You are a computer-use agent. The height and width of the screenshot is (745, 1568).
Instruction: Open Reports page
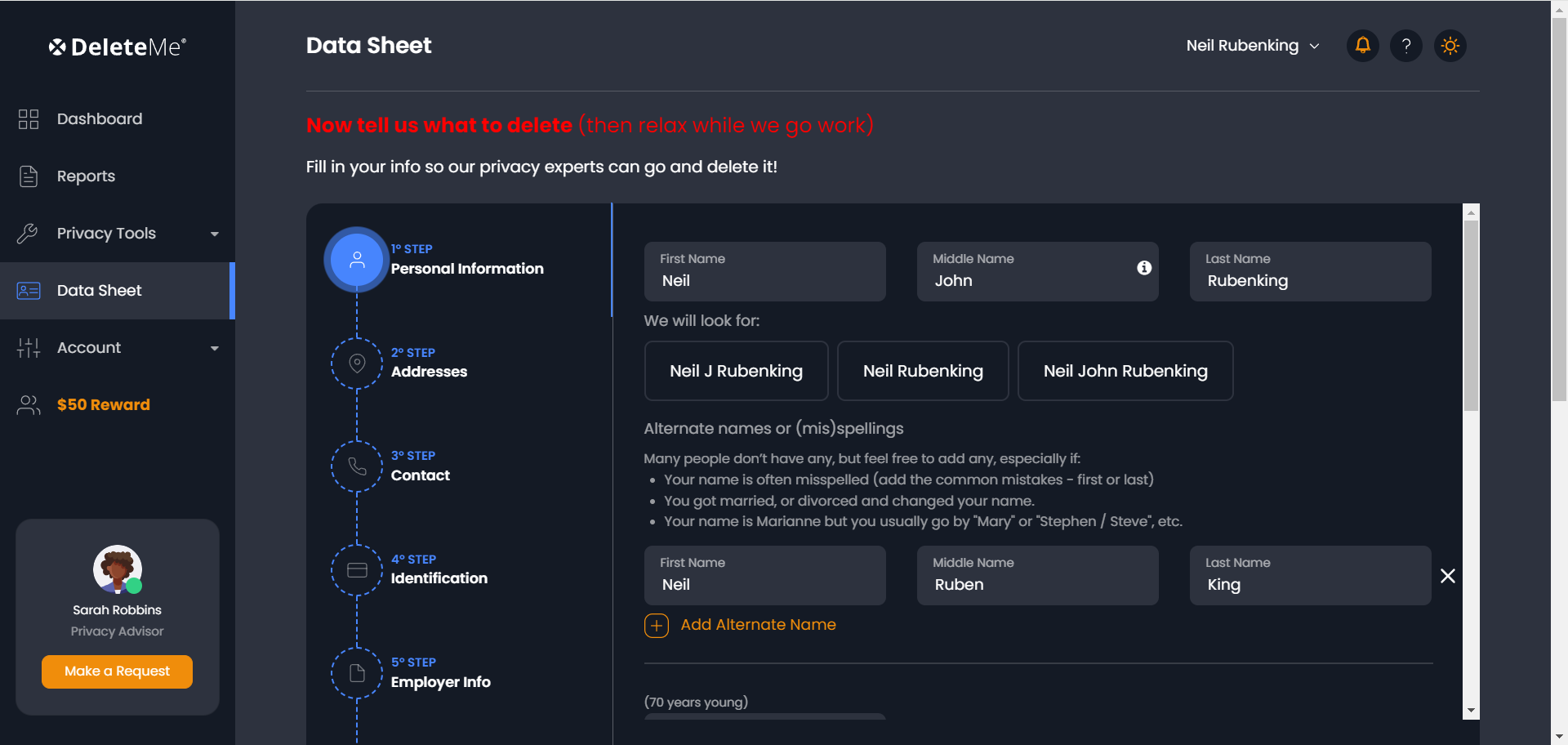86,176
